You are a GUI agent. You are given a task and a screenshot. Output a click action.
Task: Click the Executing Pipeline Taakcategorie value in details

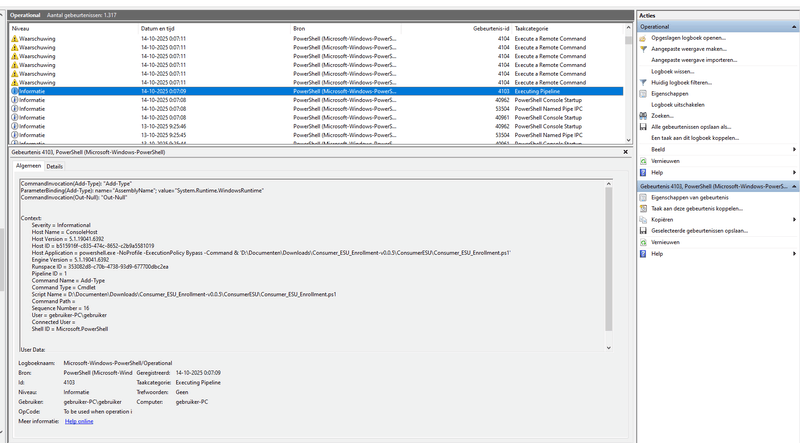198,383
